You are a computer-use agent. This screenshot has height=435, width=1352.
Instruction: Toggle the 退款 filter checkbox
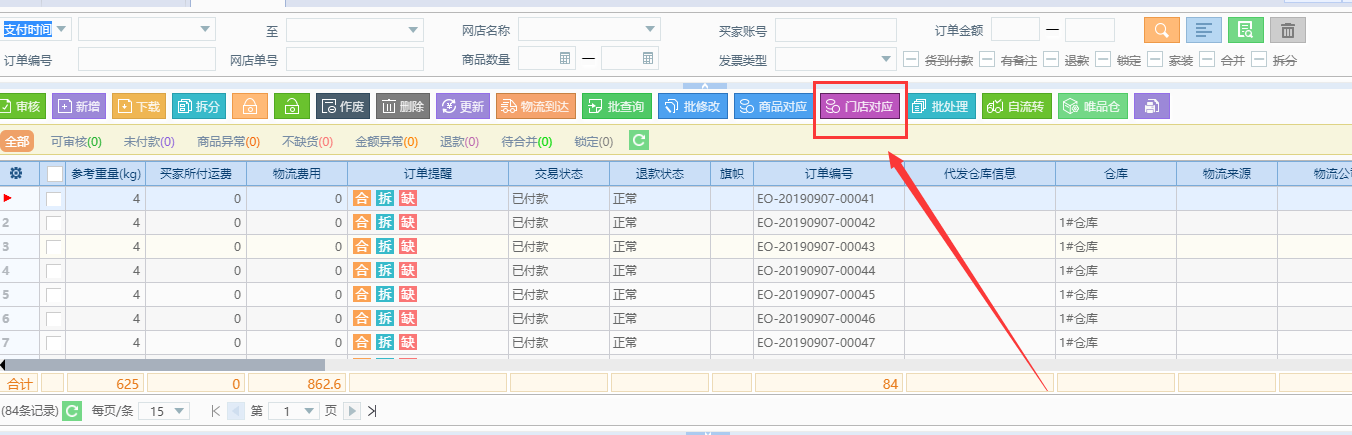pos(1051,59)
